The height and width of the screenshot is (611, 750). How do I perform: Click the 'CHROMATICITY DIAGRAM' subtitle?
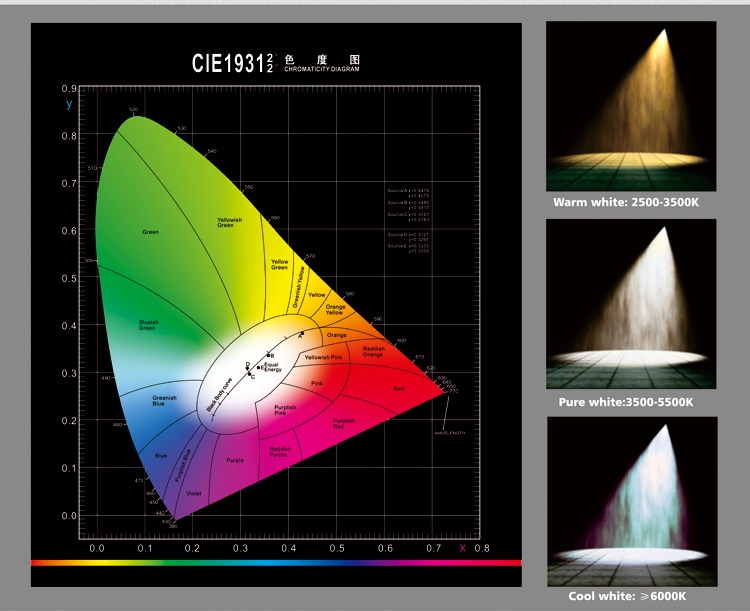[321, 69]
